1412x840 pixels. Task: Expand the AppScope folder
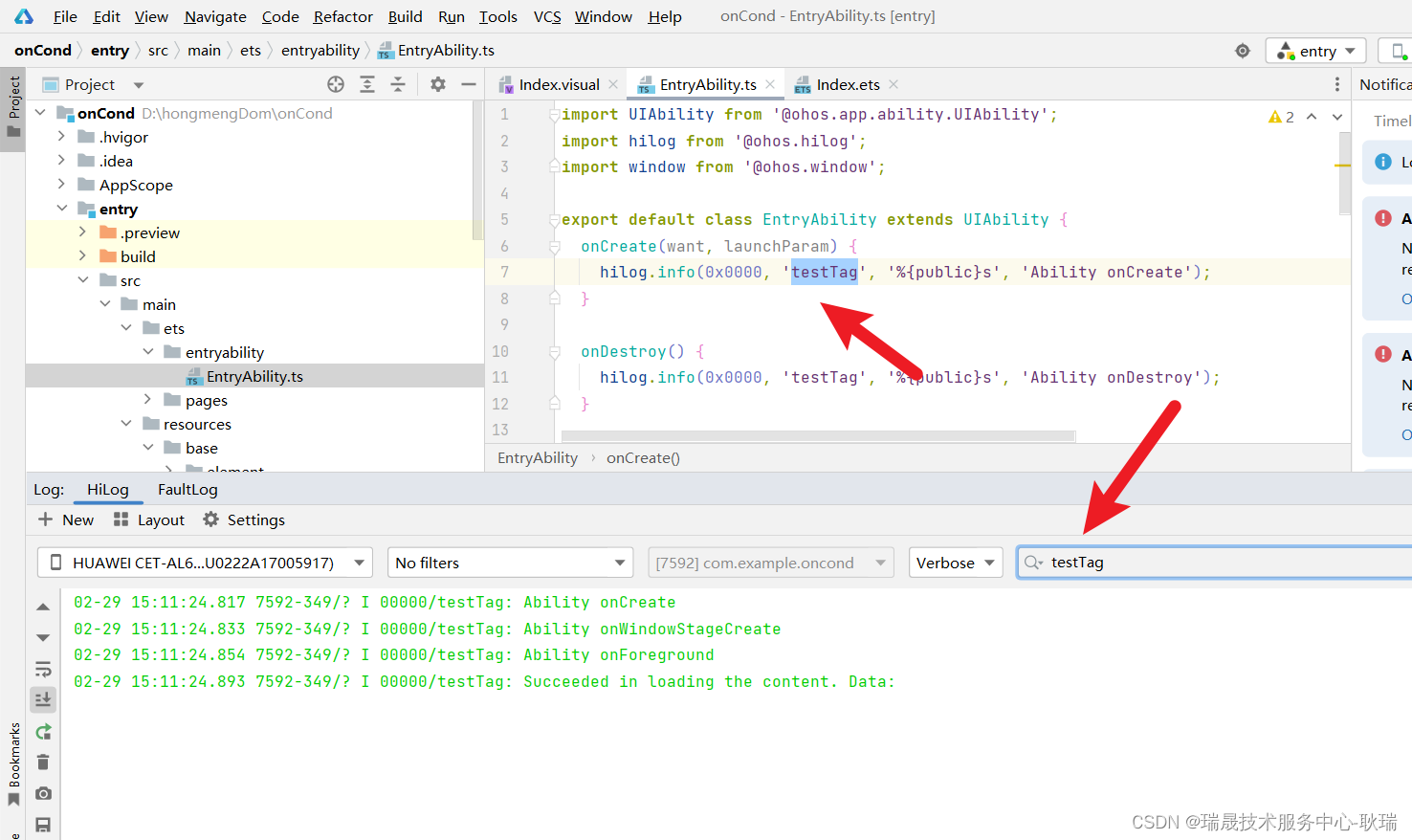(x=61, y=185)
